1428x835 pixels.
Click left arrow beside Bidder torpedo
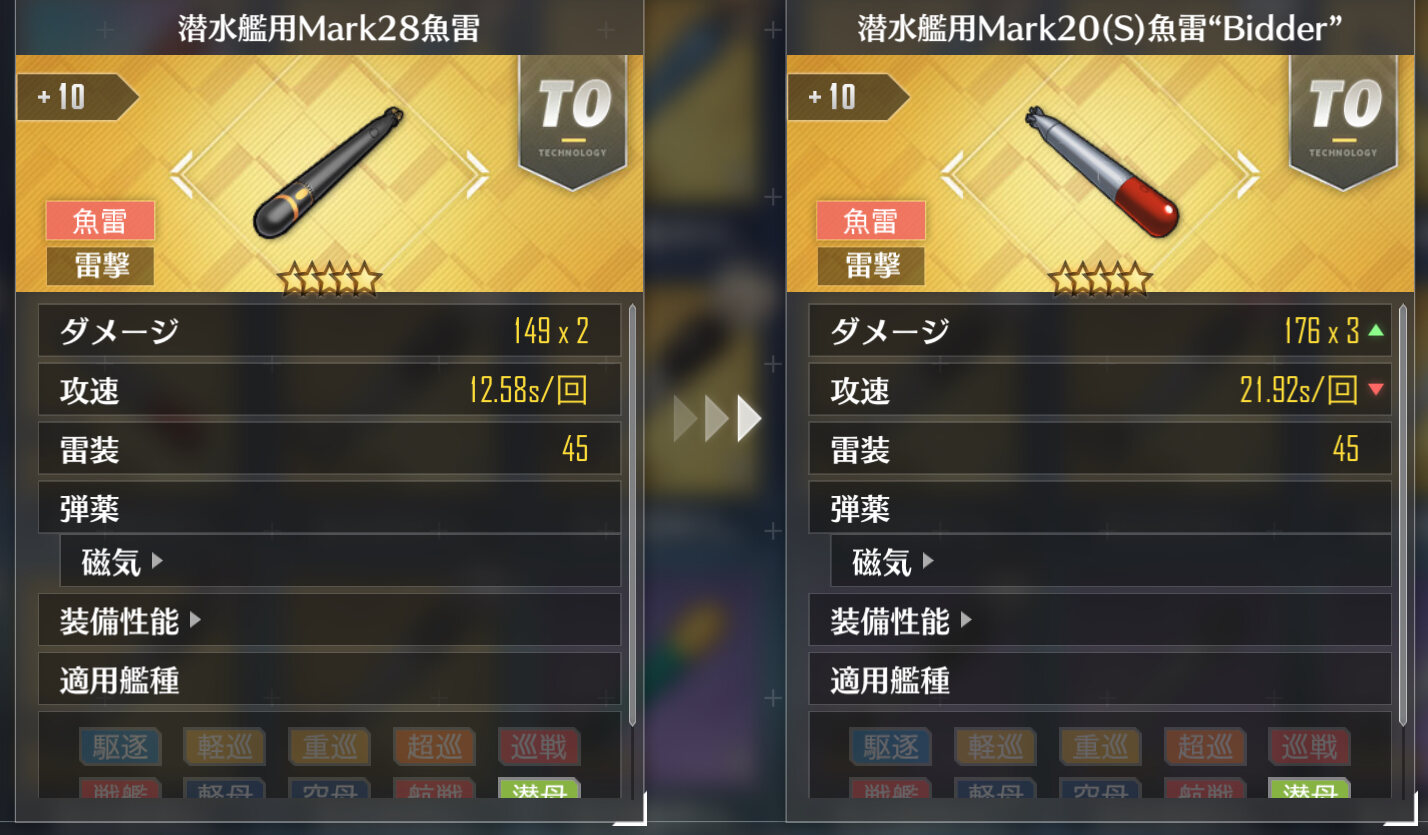point(952,175)
